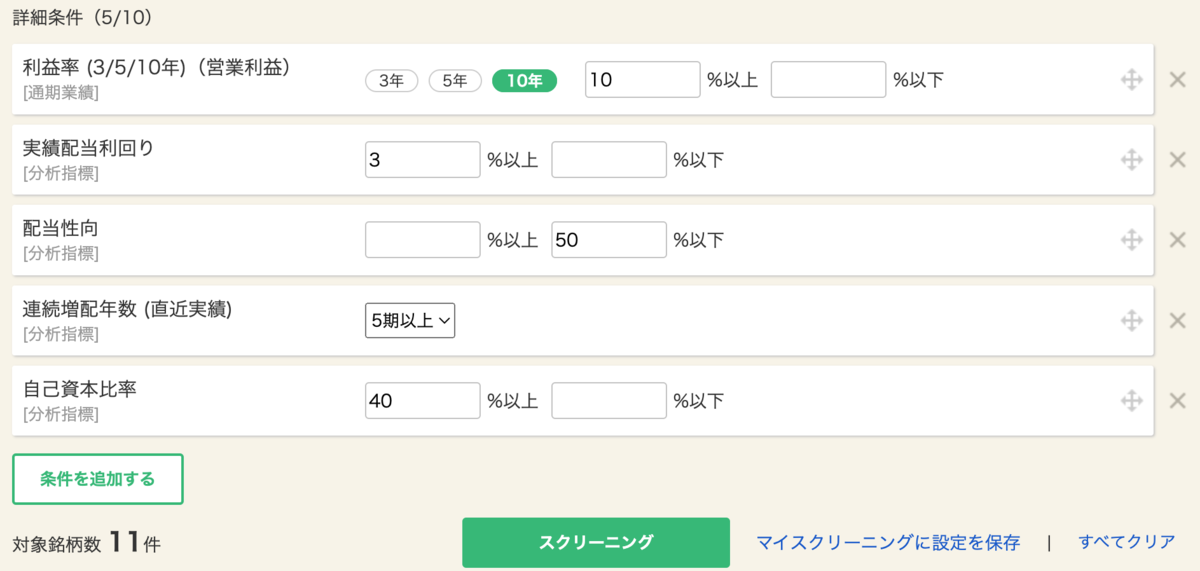
Task: Delete the 配当性向 condition via X icon
Action: [x=1177, y=240]
